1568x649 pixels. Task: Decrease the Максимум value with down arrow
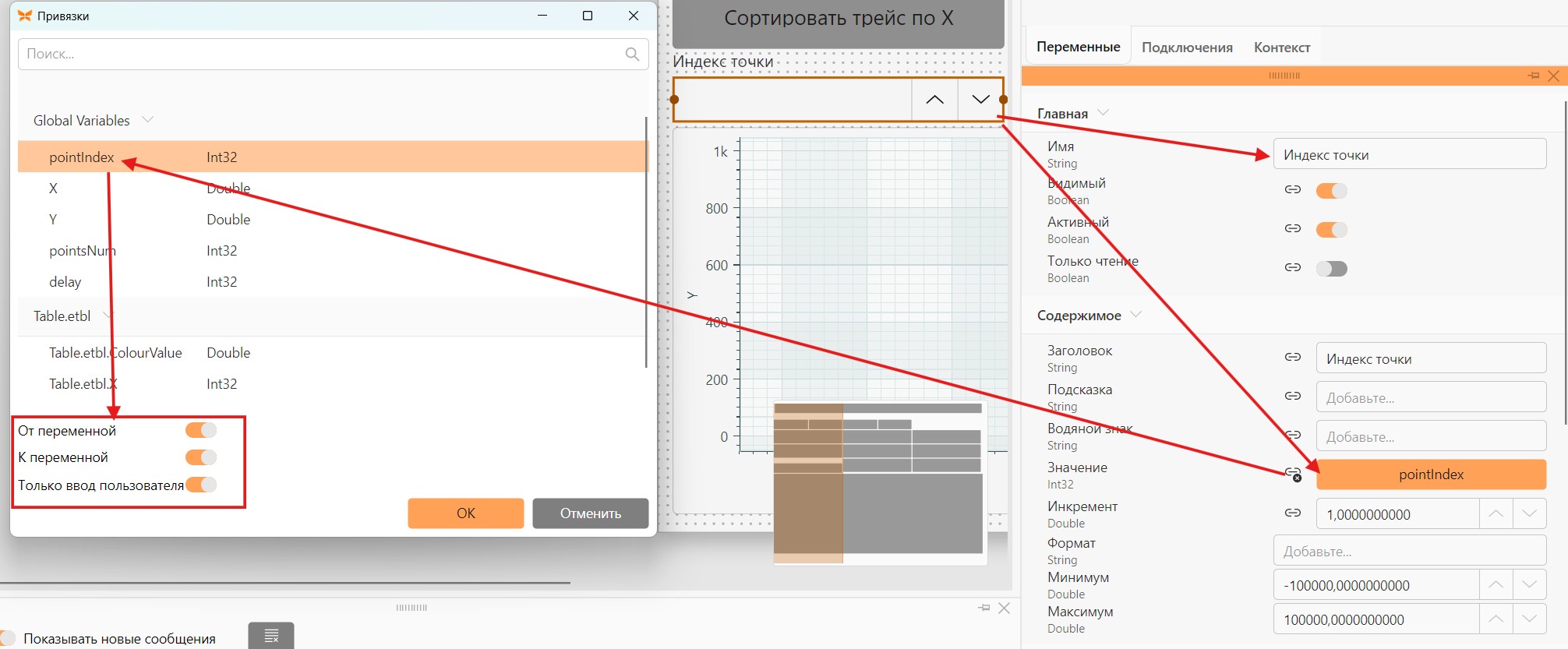(1529, 619)
